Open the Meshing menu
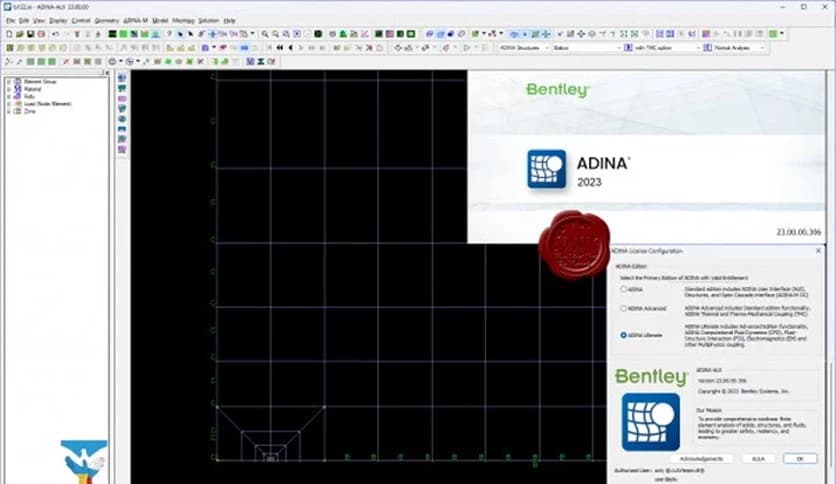 click(x=183, y=21)
